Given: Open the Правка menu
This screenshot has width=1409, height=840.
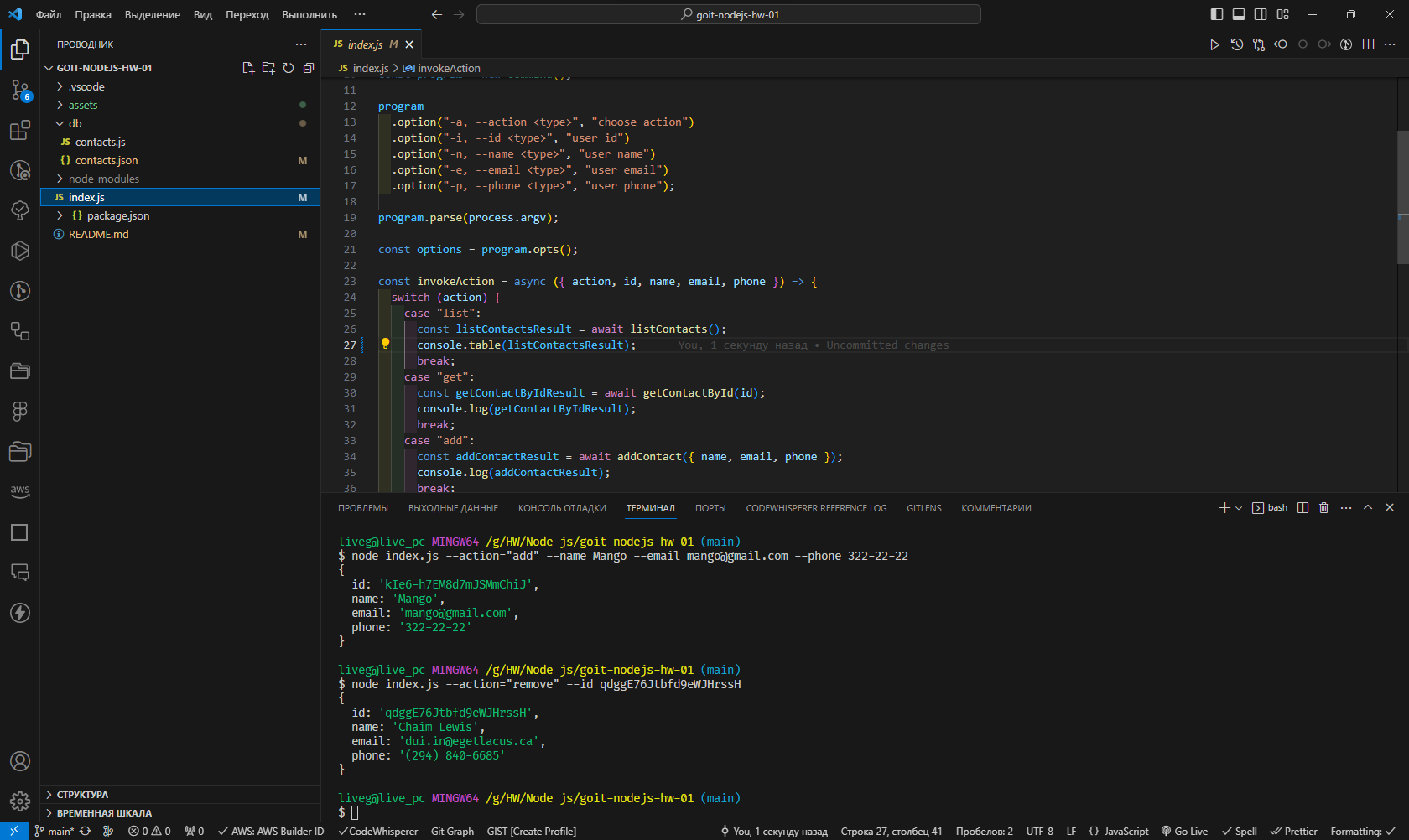Looking at the screenshot, I should pyautogui.click(x=93, y=14).
